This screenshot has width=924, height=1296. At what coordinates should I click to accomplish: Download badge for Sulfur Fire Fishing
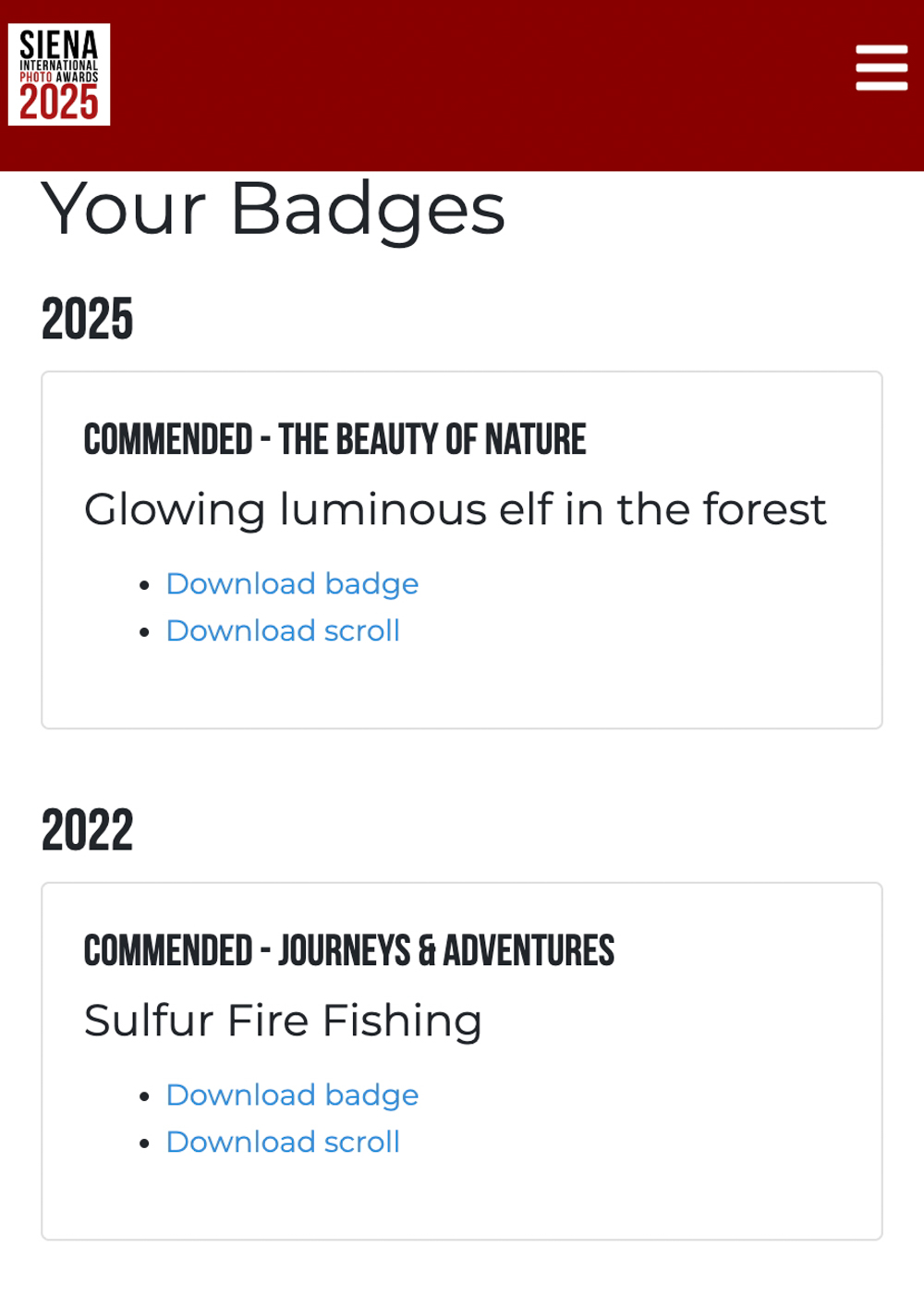point(292,1095)
